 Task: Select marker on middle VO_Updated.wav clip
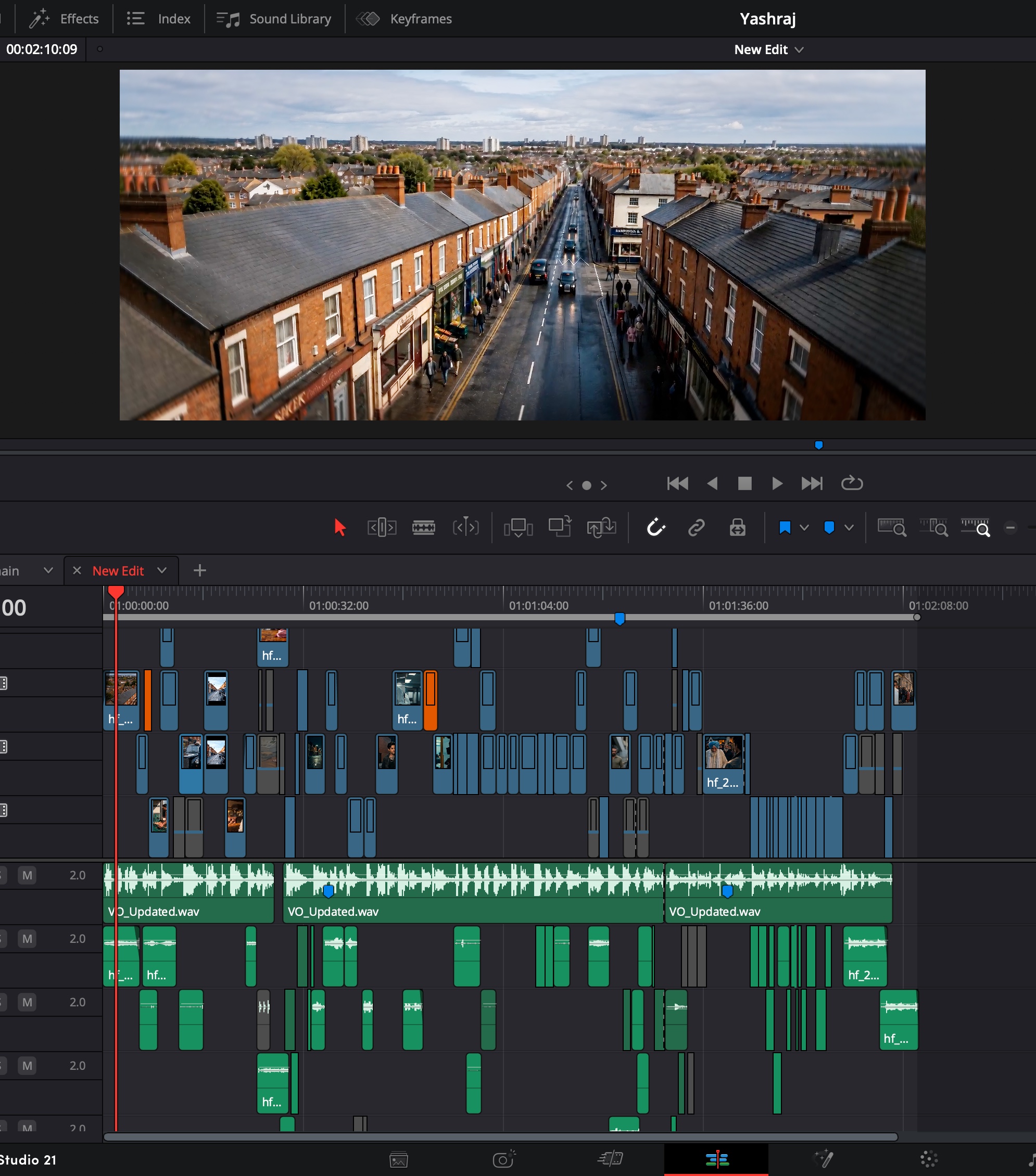[x=328, y=891]
